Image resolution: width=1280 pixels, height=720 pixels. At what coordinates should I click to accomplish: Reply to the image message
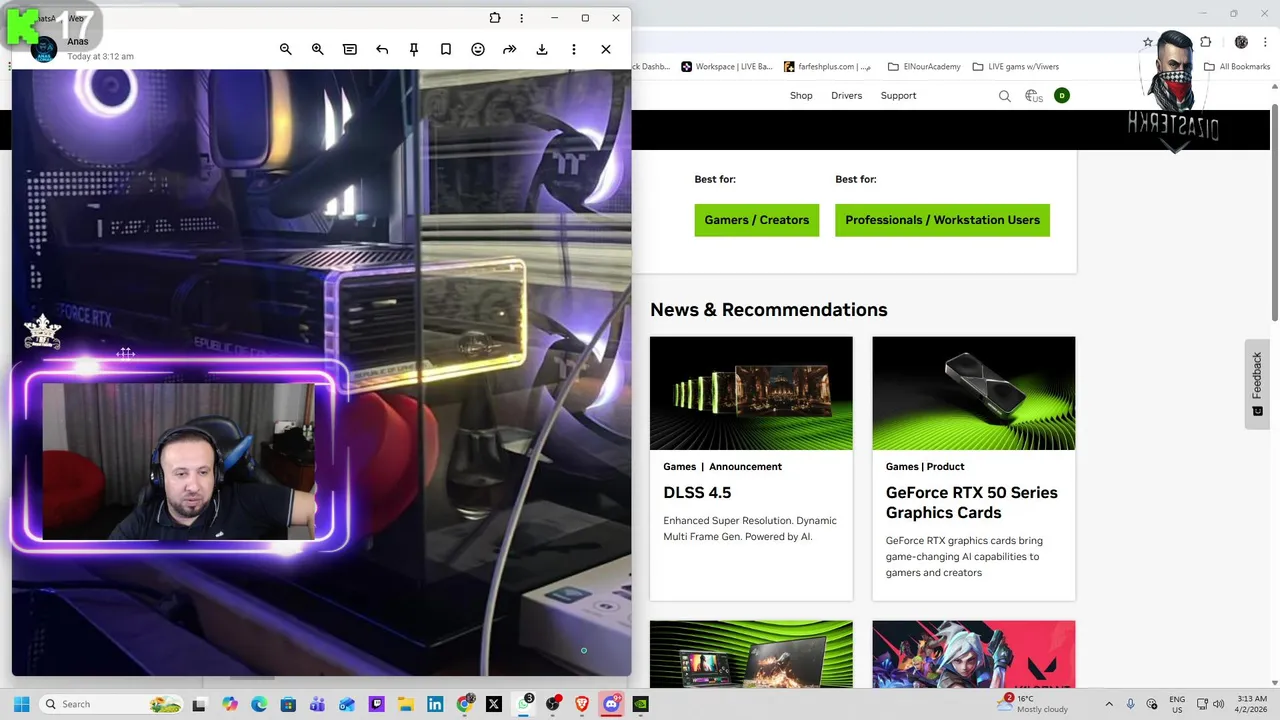[382, 49]
